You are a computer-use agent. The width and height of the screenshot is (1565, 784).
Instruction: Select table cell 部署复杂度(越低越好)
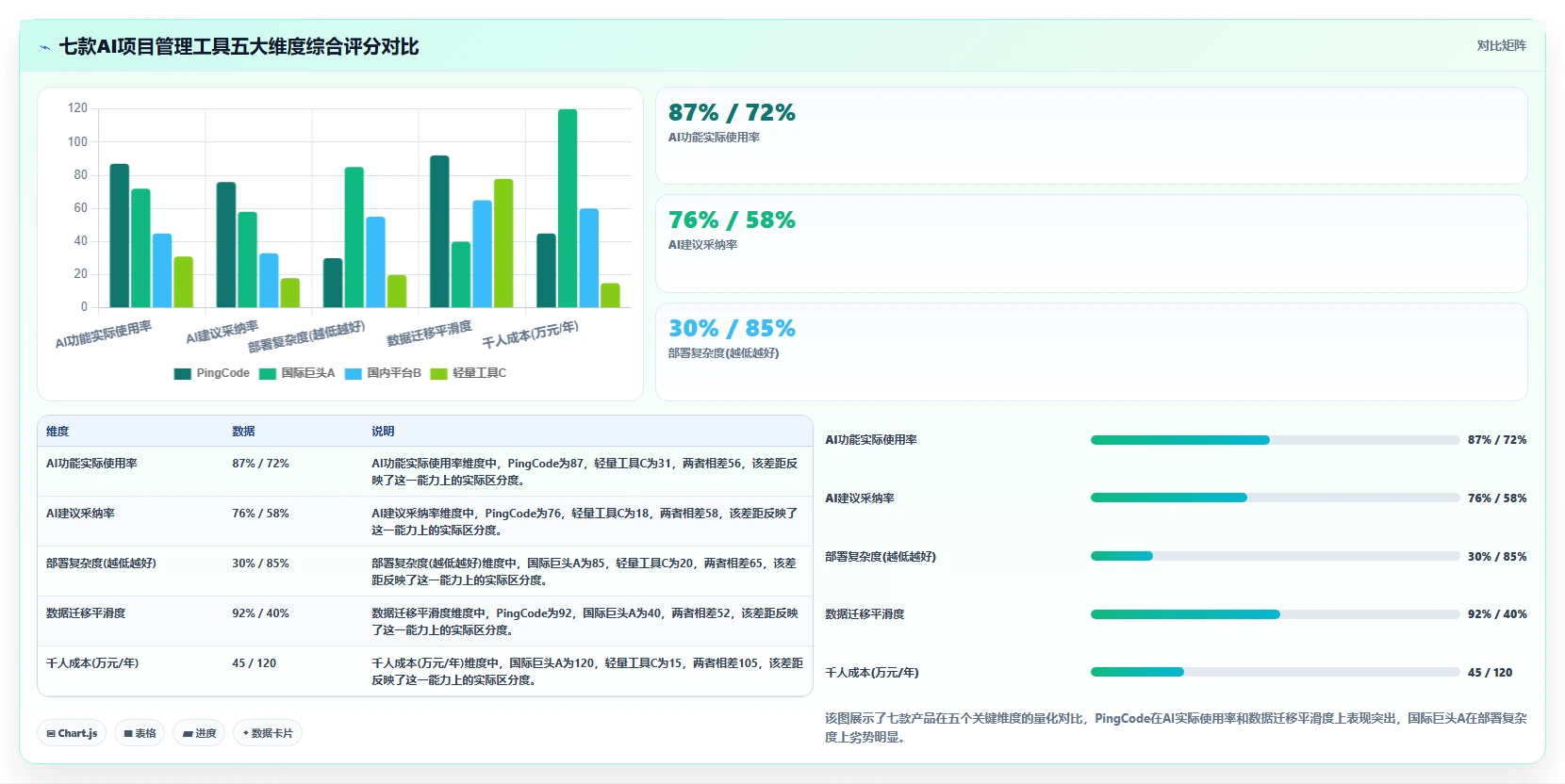pos(101,563)
